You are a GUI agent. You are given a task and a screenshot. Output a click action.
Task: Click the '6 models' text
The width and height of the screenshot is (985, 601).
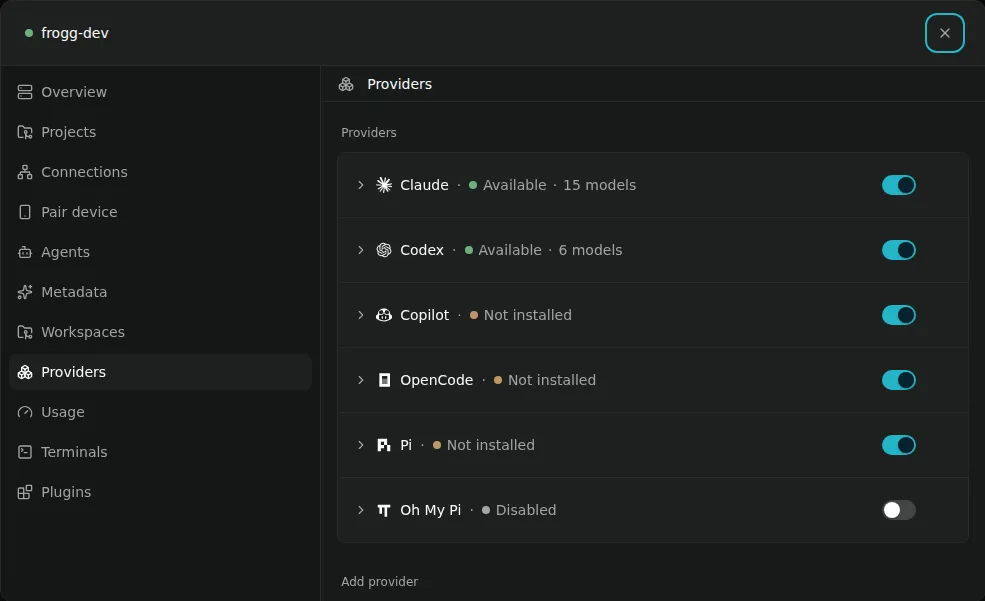[590, 250]
